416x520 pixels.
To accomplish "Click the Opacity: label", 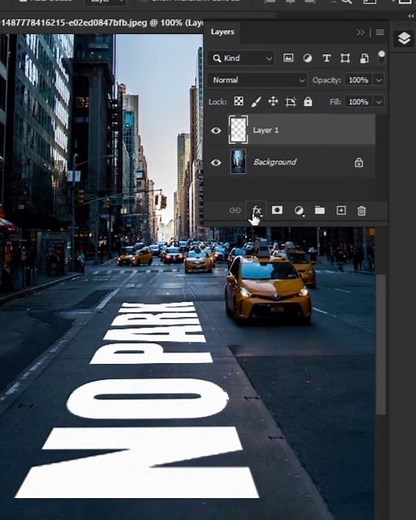I will pos(326,80).
